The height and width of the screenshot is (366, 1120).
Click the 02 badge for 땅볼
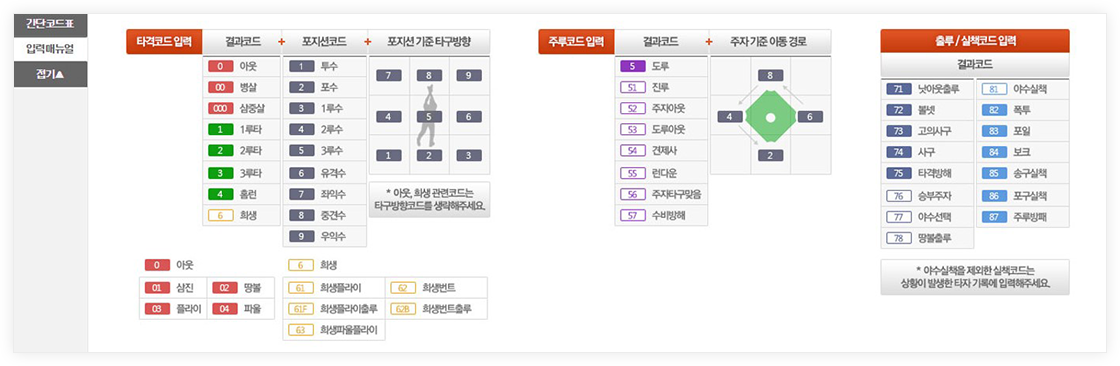224,288
